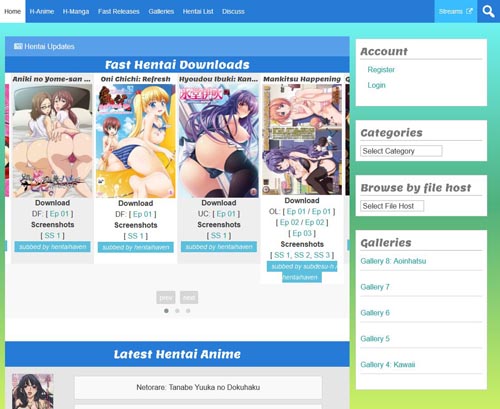Screen dimensions: 500x409
Task: Open the Gallery 6 link
Action: 375,313
